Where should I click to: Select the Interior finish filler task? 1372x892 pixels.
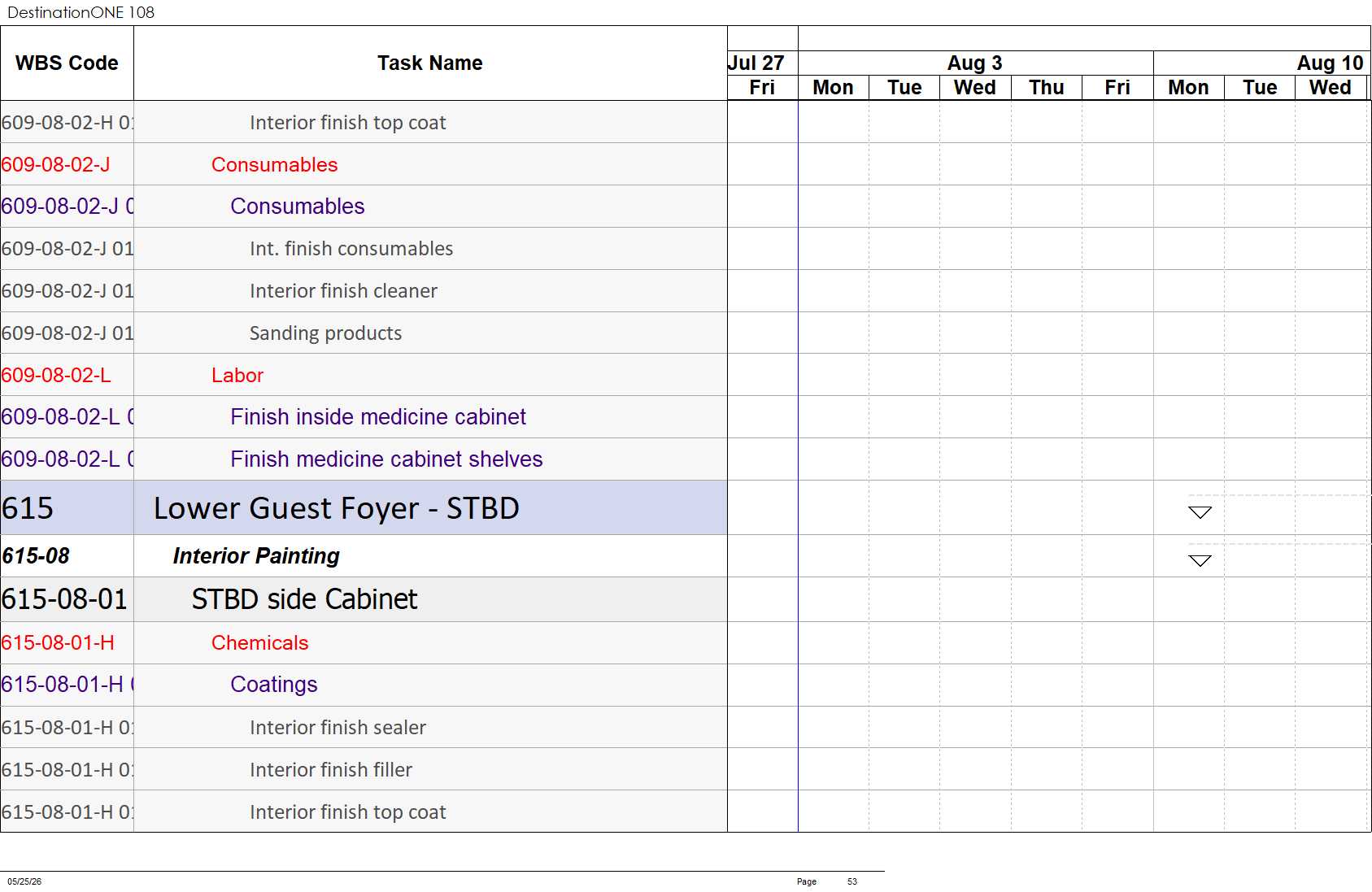click(330, 770)
